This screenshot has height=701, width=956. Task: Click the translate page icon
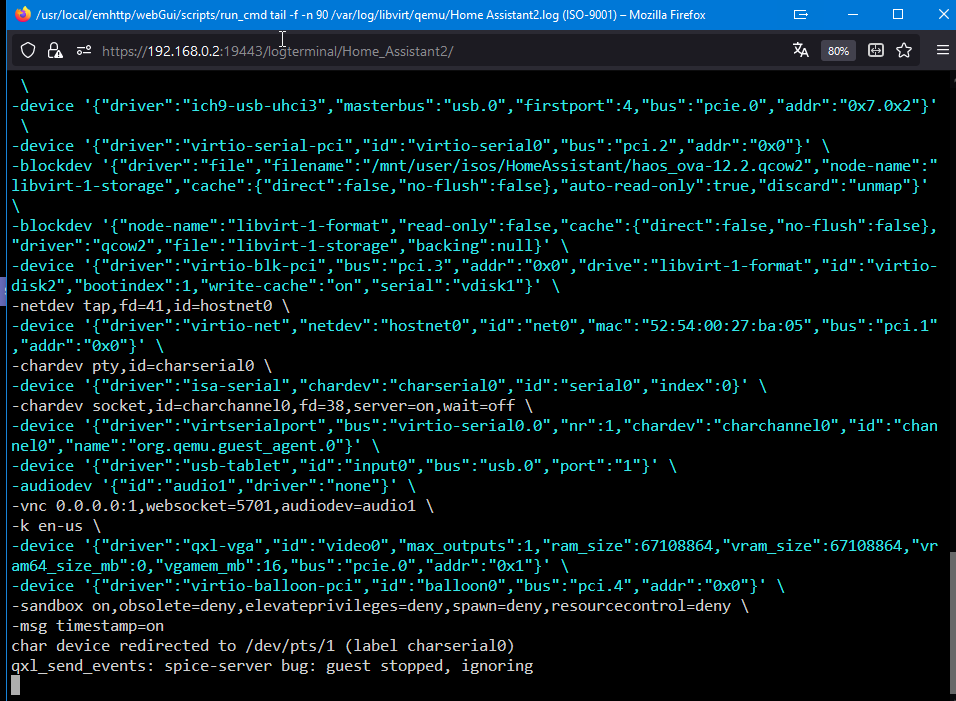pyautogui.click(x=801, y=51)
